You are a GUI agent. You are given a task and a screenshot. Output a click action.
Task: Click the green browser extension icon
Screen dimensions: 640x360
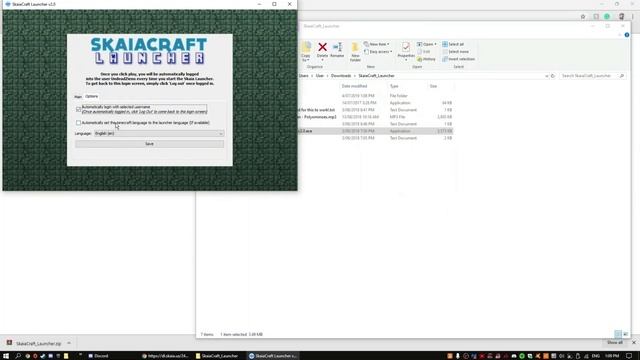coord(607,17)
